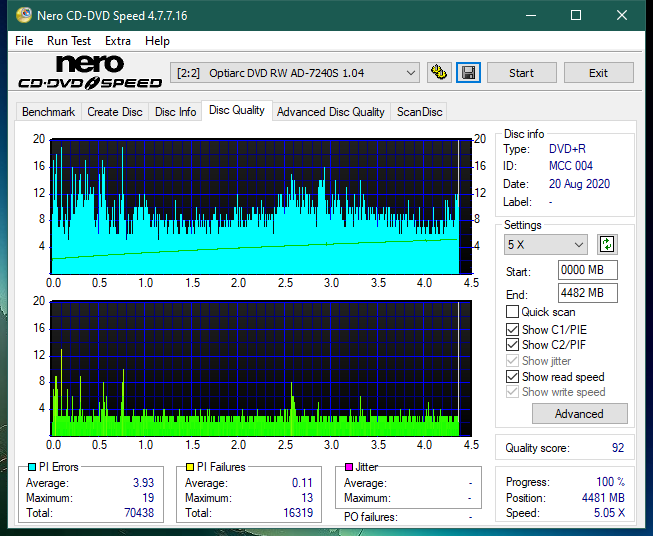Click the Speed value 5.05 X
Screen dimensions: 653x536
tap(609, 513)
